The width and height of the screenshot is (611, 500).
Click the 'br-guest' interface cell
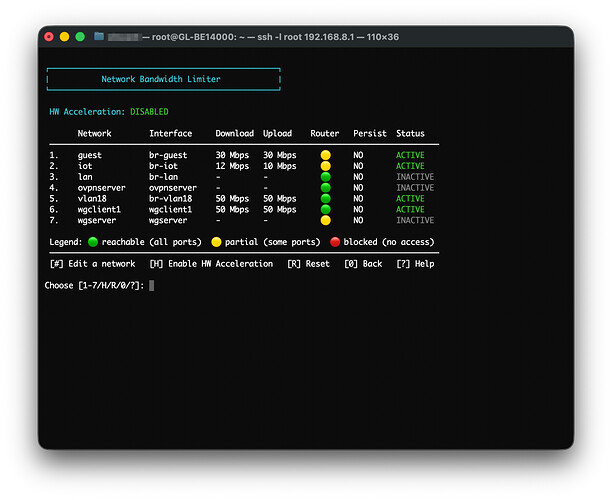[x=168, y=155]
